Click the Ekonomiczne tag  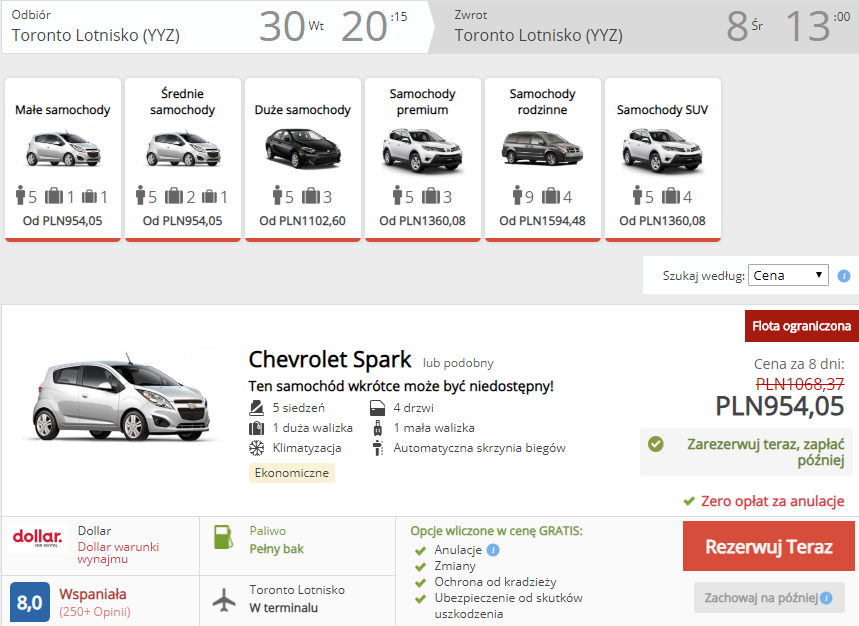click(x=292, y=473)
